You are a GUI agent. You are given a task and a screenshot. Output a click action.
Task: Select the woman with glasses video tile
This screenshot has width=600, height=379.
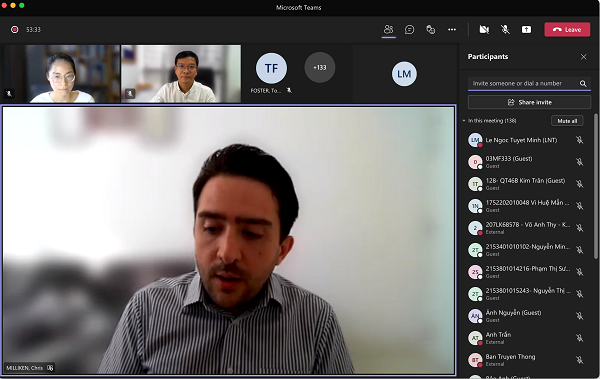click(60, 74)
